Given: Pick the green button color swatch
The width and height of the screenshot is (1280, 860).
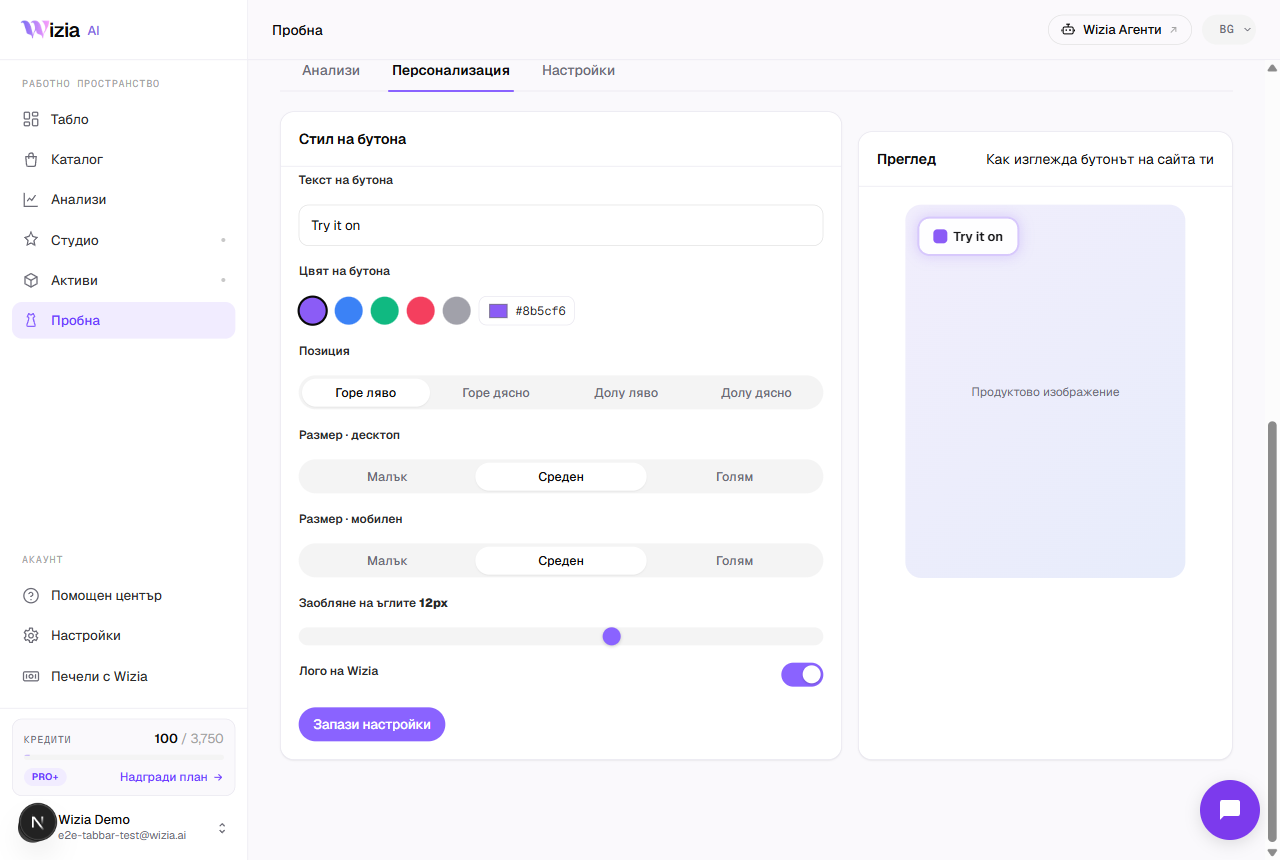Looking at the screenshot, I should (385, 311).
